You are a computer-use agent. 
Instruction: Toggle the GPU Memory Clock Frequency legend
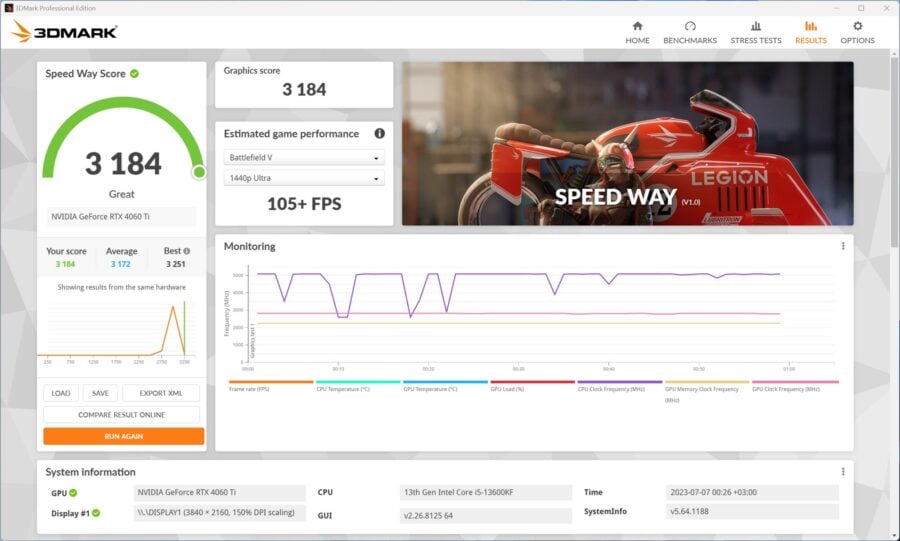point(707,391)
